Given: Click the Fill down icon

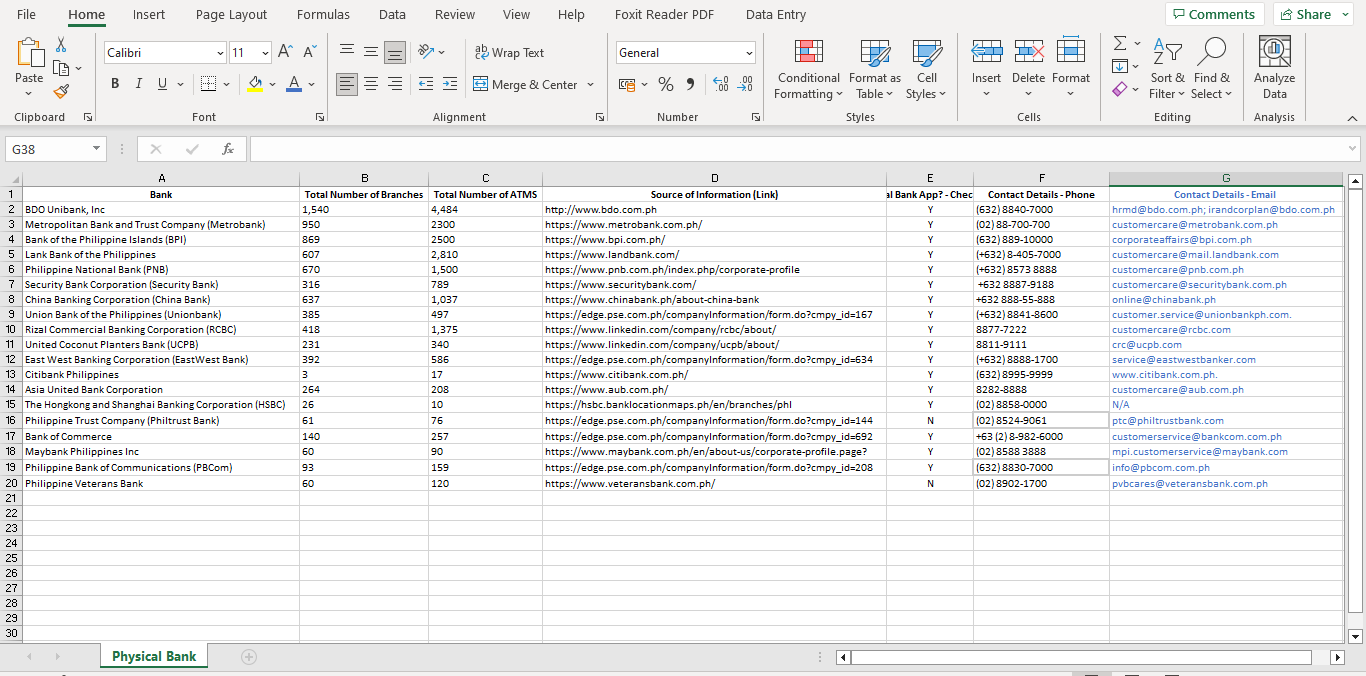Looking at the screenshot, I should tap(1120, 66).
